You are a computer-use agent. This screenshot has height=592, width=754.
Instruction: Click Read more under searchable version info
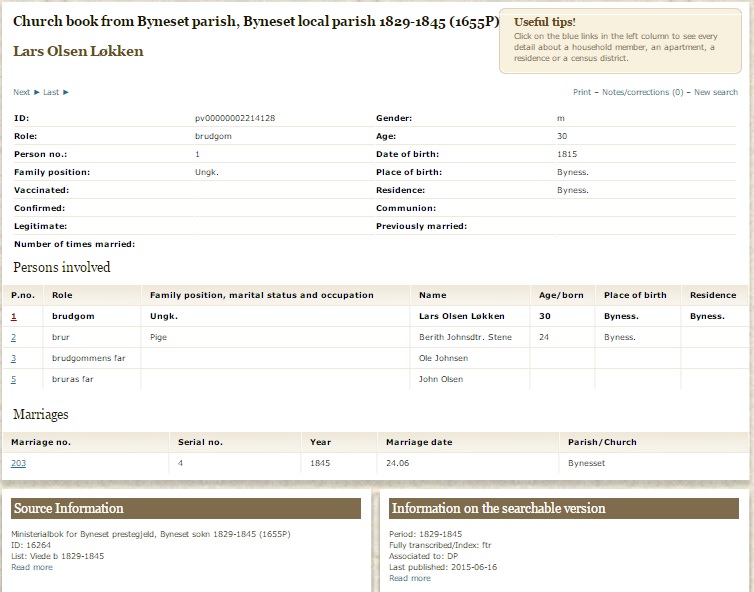(410, 578)
